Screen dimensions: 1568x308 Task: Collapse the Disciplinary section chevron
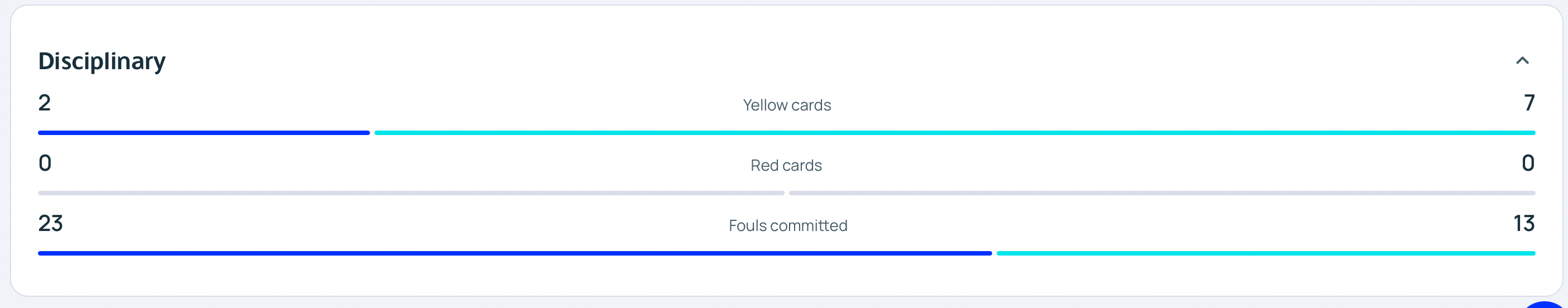click(x=1522, y=60)
